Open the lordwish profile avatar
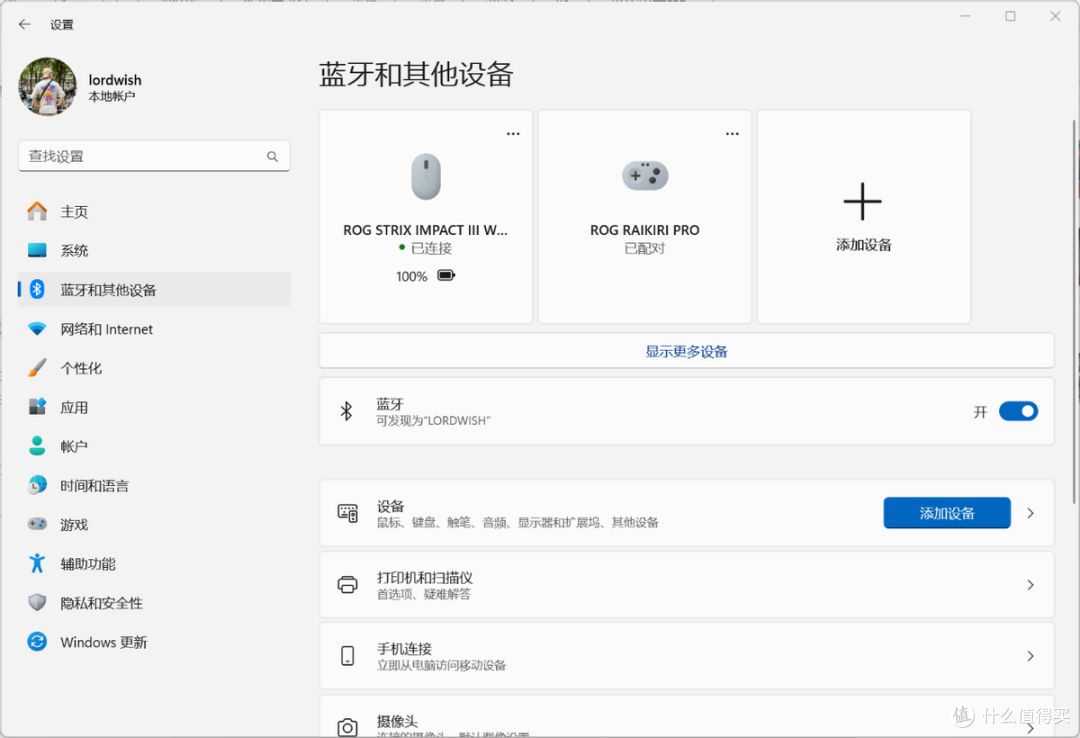 point(48,87)
